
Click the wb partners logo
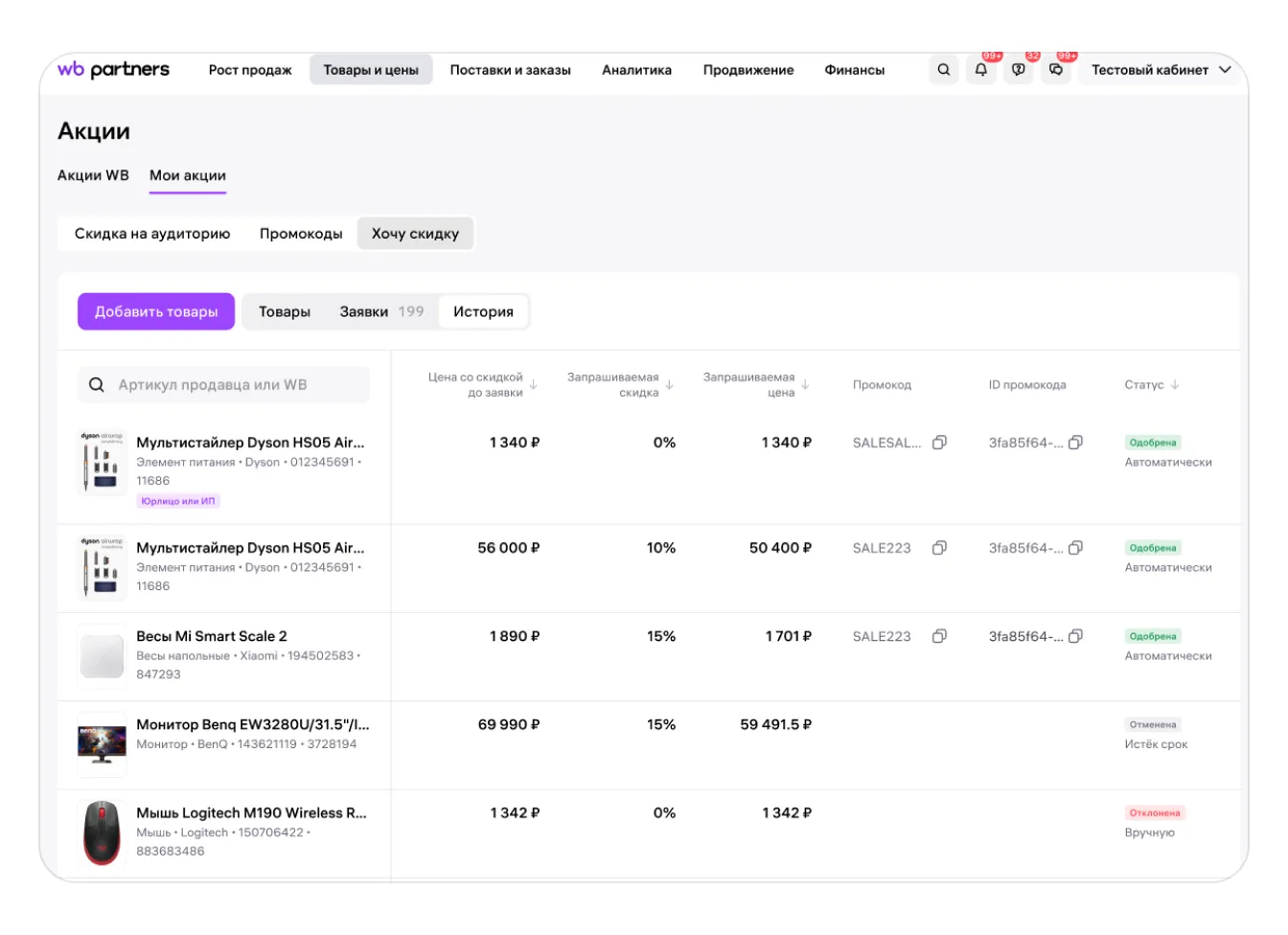pos(113,69)
